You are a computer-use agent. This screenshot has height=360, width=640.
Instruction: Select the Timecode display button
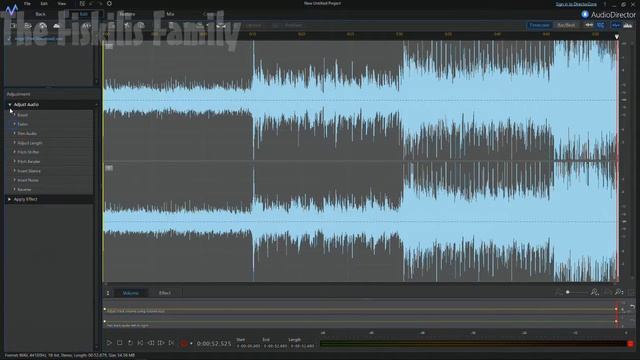point(539,25)
